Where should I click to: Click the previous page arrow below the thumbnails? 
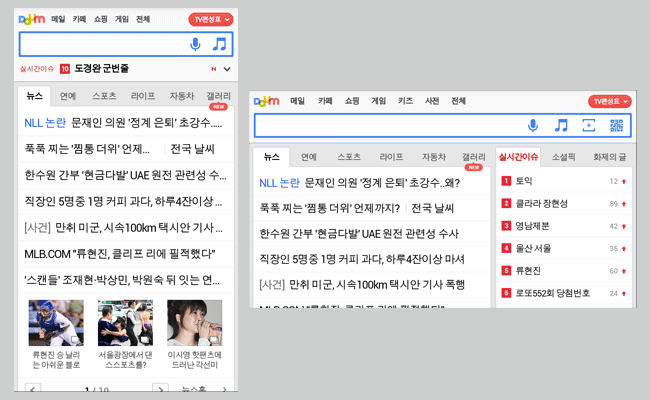click(35, 388)
